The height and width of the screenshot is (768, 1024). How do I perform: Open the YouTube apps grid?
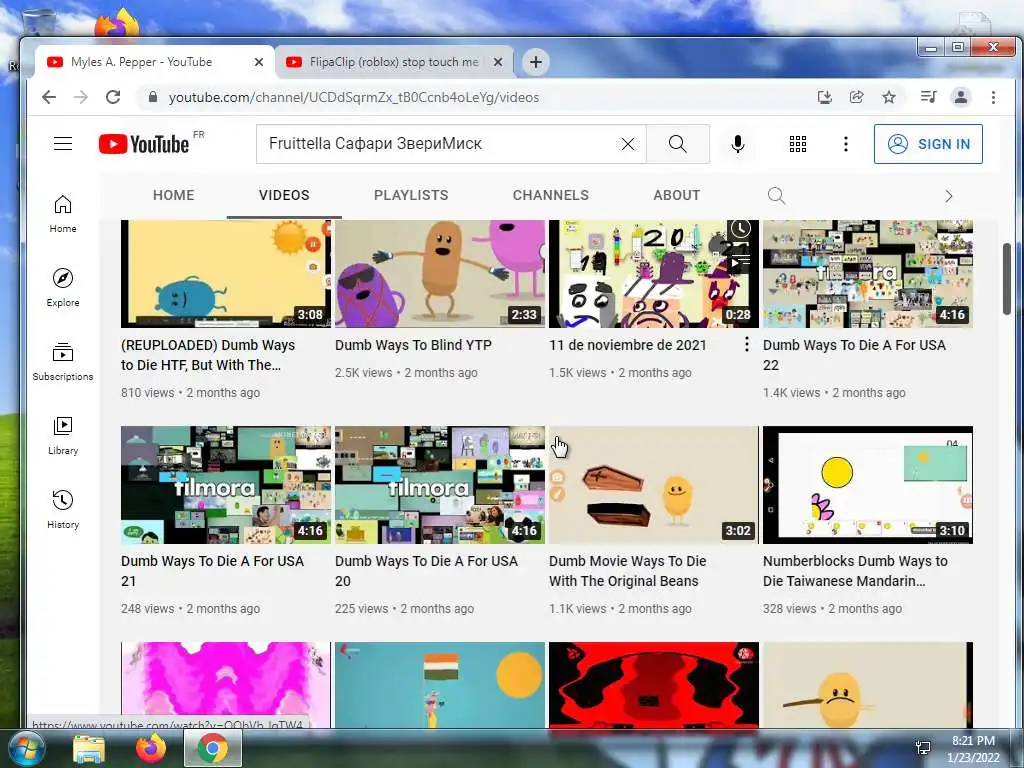click(797, 144)
